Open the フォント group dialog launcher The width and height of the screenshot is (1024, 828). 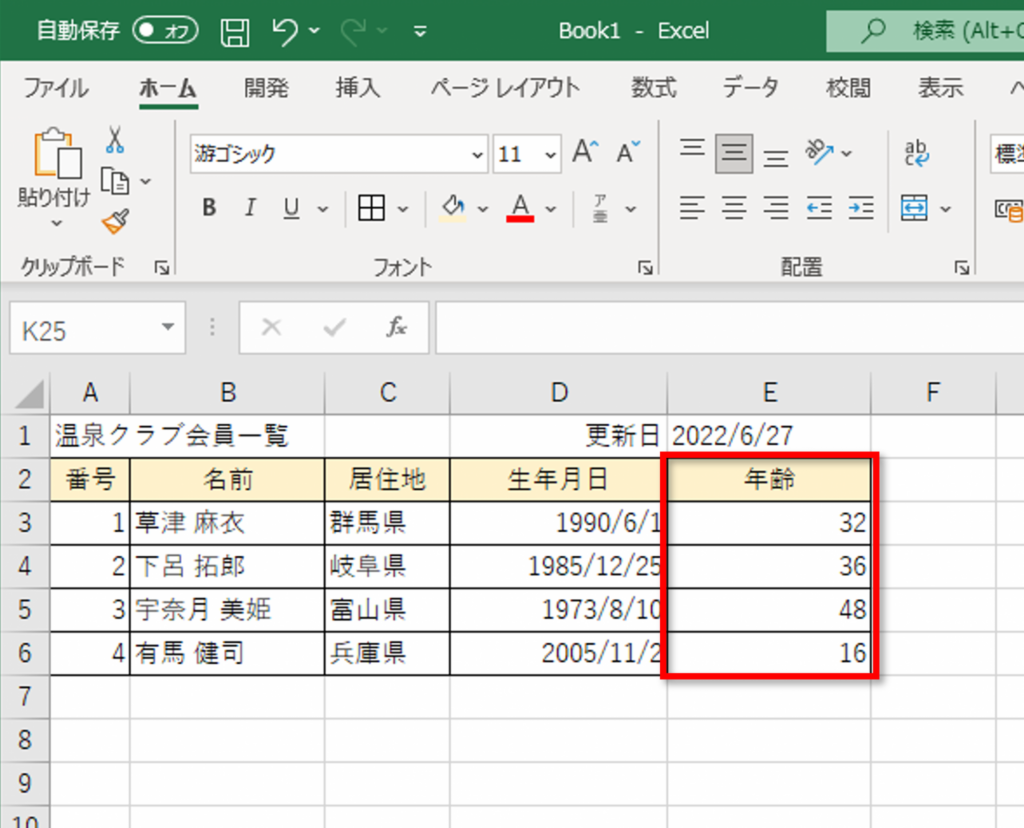pyautogui.click(x=645, y=267)
